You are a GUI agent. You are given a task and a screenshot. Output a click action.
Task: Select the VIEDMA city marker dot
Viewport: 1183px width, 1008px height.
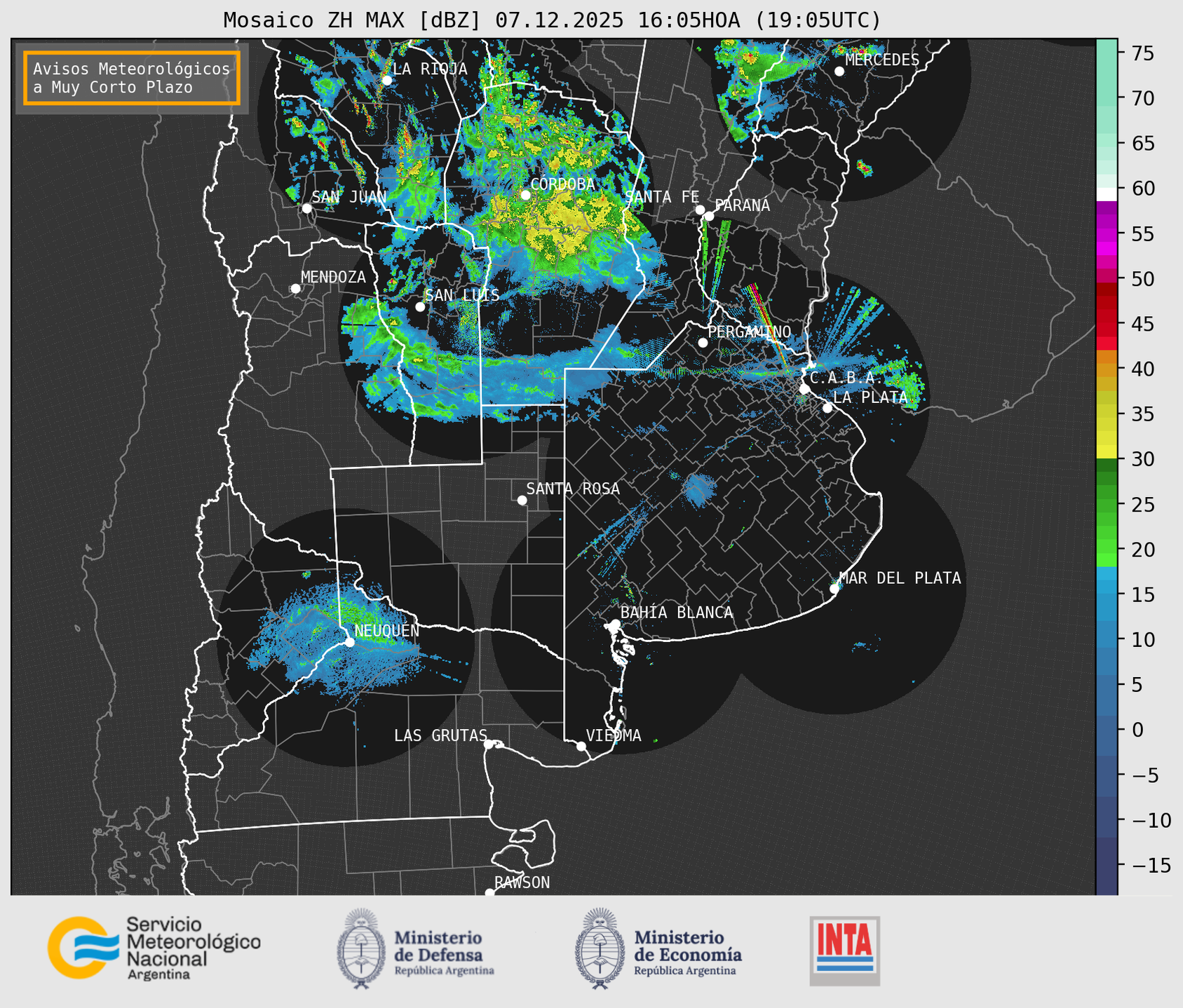pos(581,746)
